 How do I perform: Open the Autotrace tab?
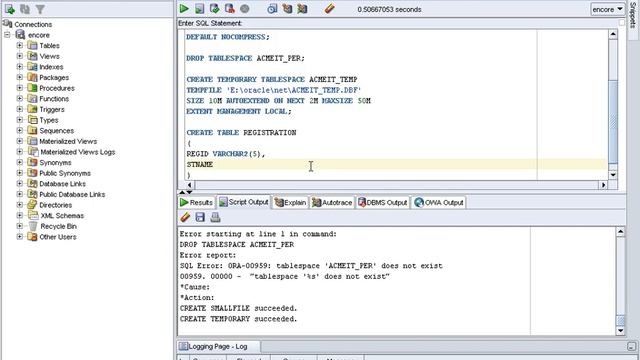pyautogui.click(x=332, y=202)
